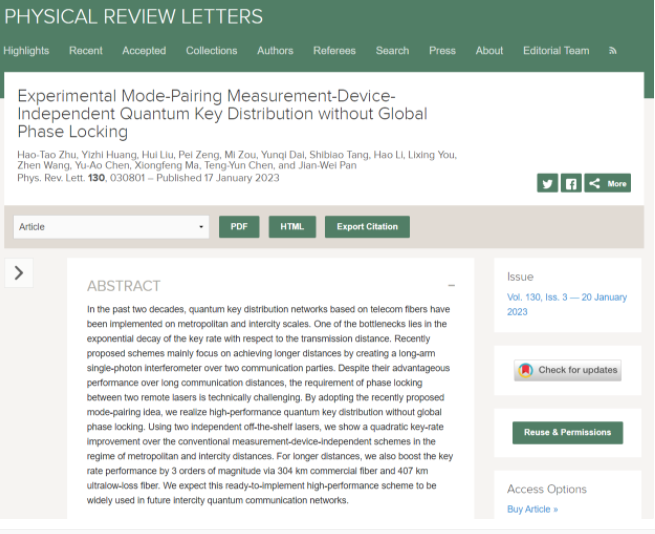Open the More sharing options button

(608, 183)
